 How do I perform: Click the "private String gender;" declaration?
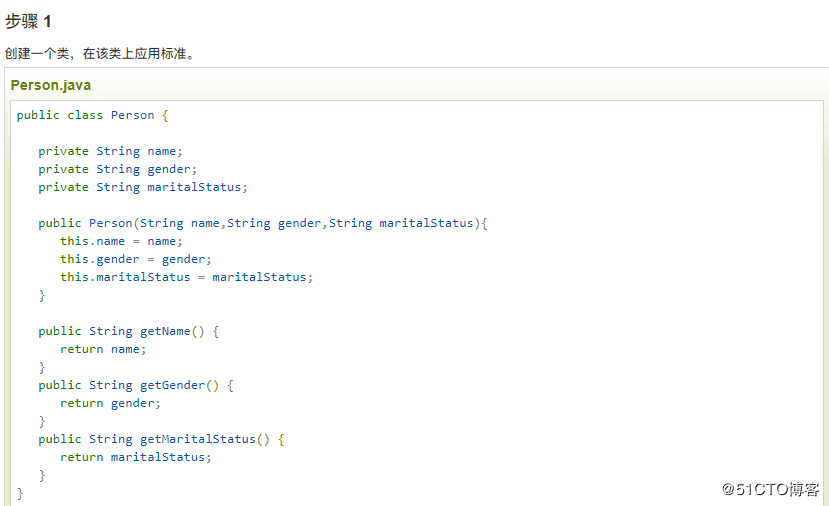[x=117, y=169]
